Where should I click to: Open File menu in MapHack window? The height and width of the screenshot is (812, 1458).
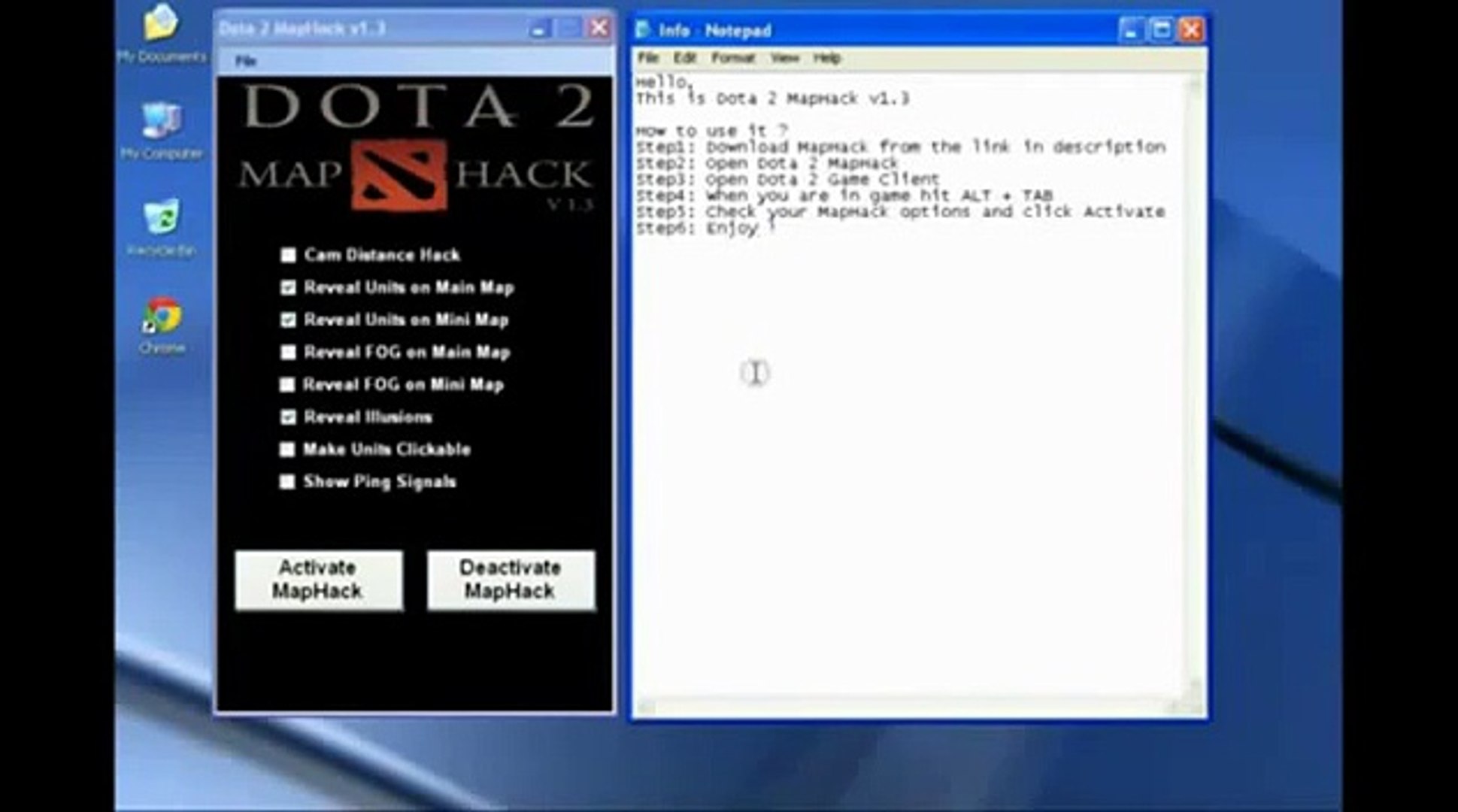pos(246,61)
